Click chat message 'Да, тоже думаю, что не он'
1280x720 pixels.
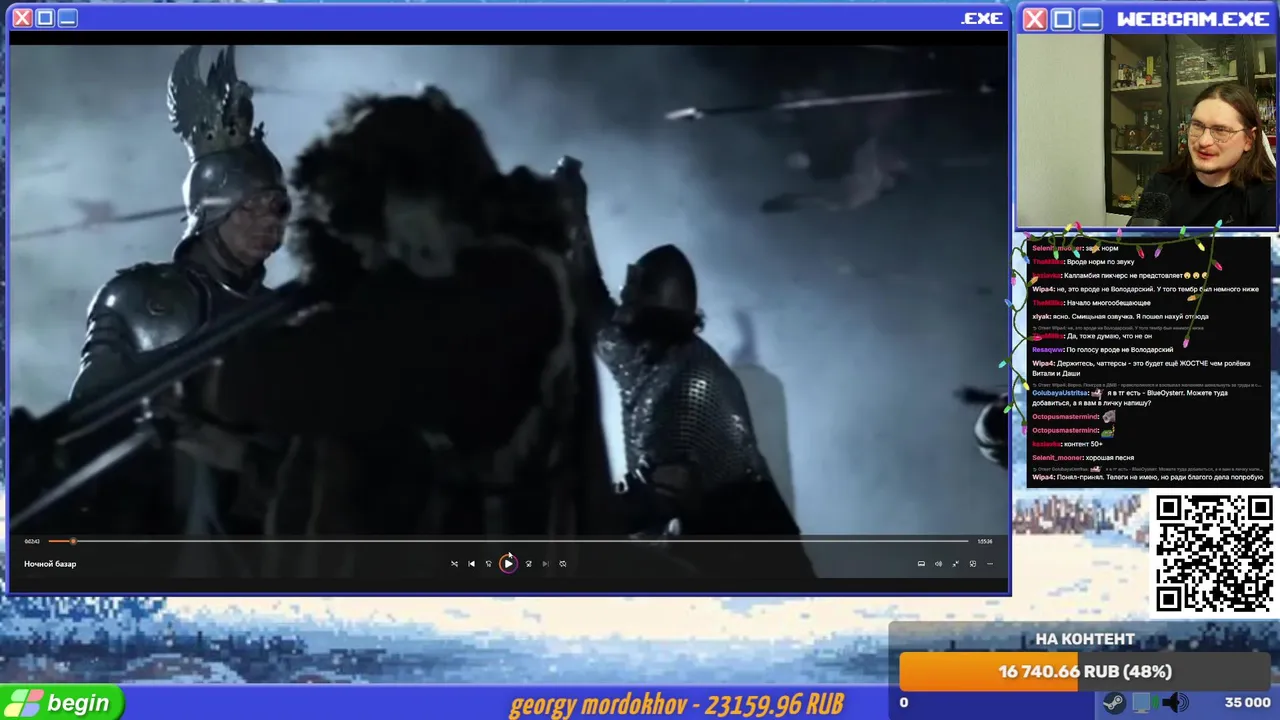pos(1109,336)
